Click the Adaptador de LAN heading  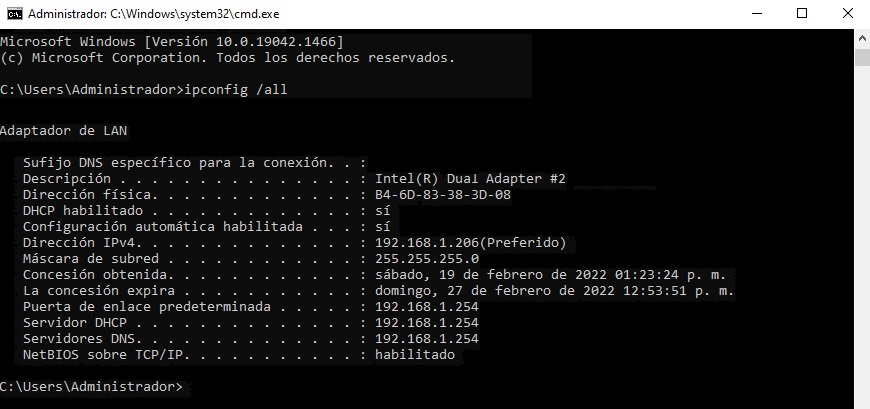click(64, 131)
